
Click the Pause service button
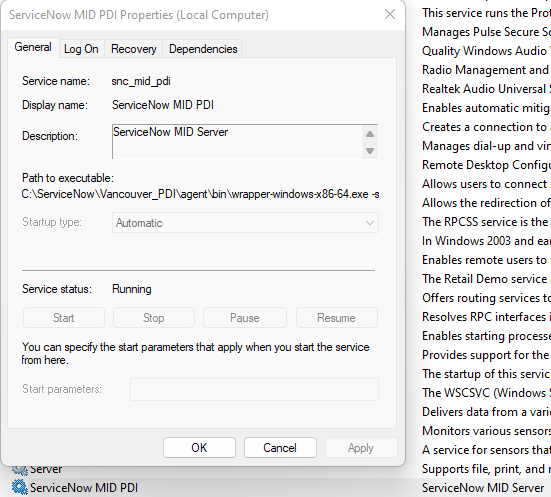(x=245, y=318)
